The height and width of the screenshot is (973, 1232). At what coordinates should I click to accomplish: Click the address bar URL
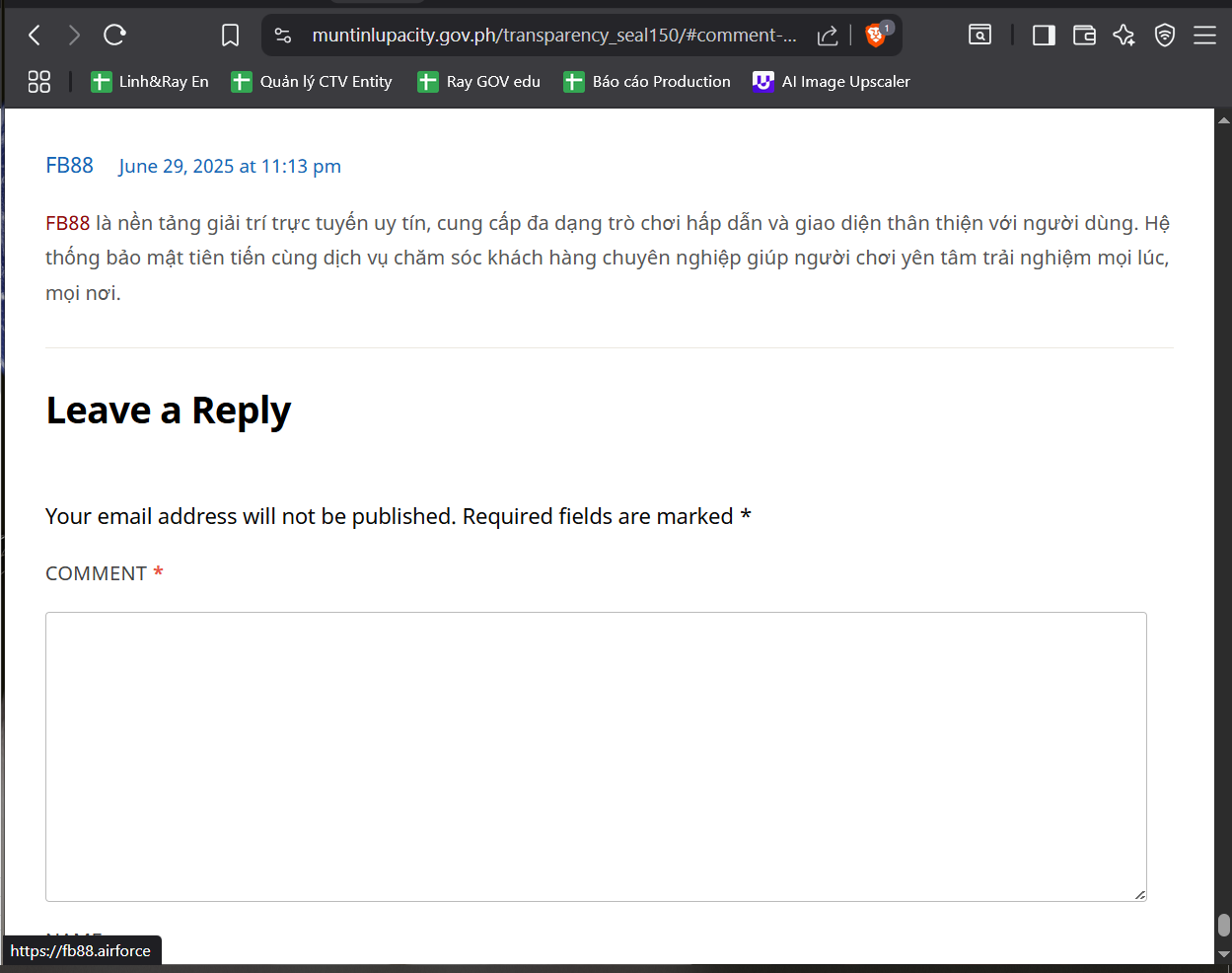tap(554, 36)
